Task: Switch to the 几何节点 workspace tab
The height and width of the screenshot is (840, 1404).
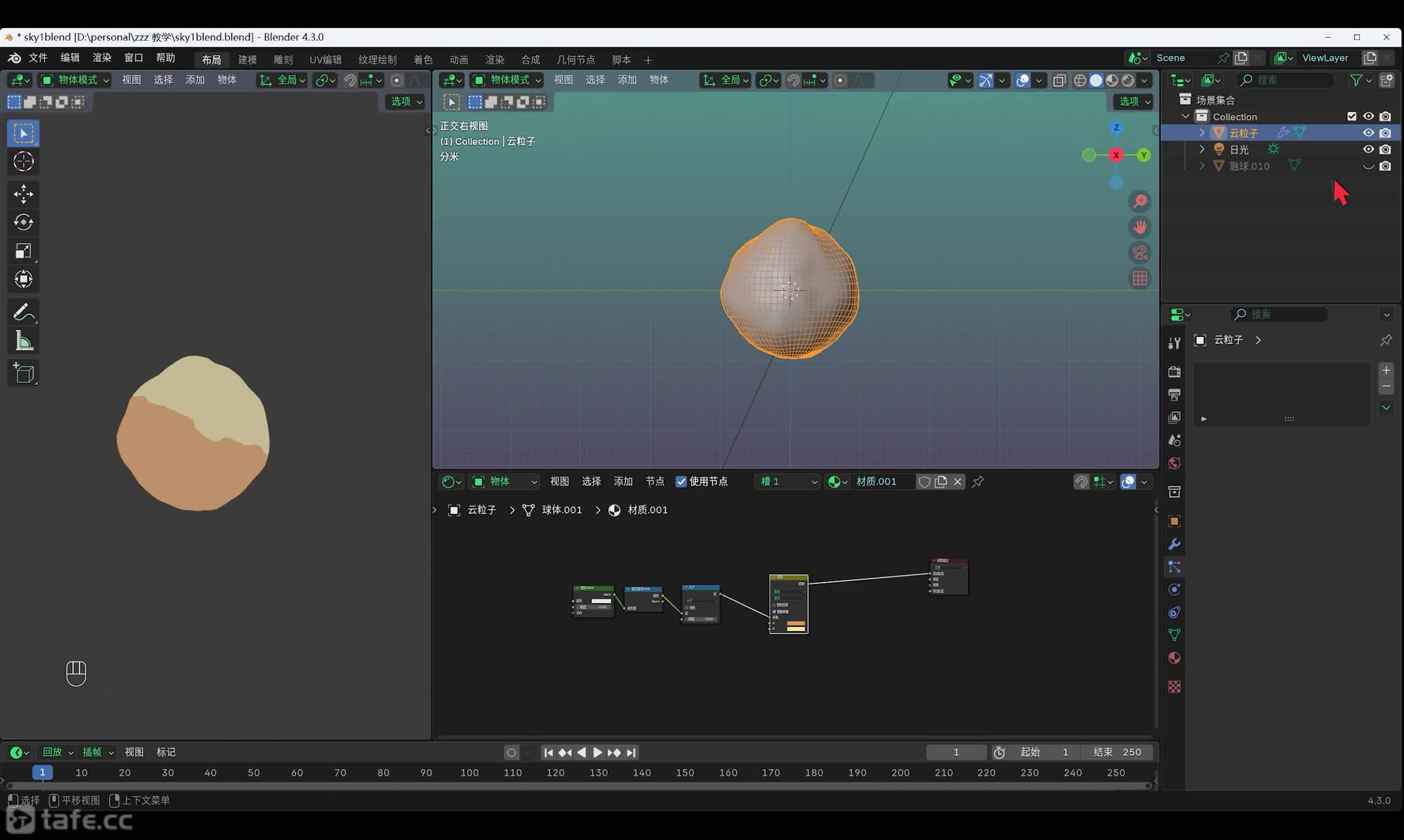Action: (x=575, y=60)
